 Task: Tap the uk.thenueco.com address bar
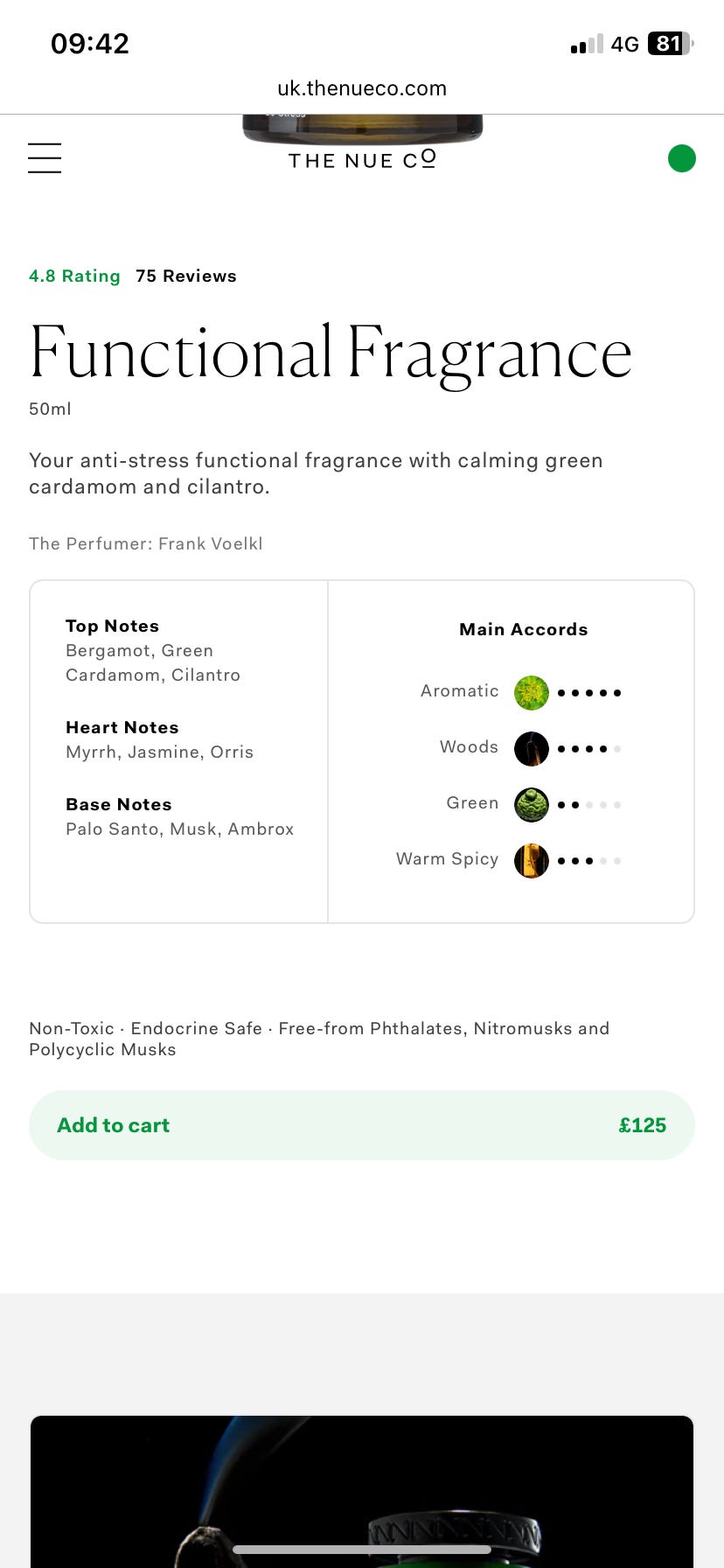pos(362,88)
